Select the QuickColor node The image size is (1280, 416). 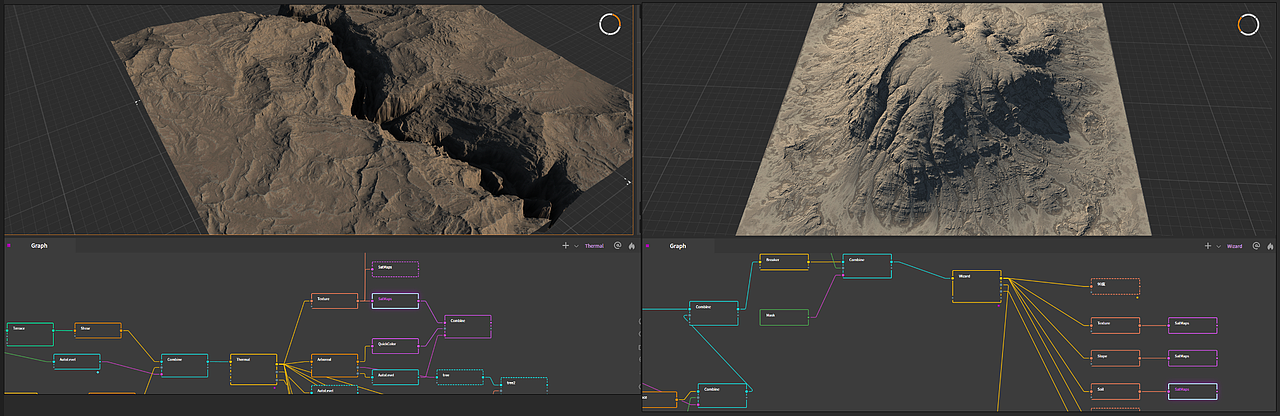395,346
